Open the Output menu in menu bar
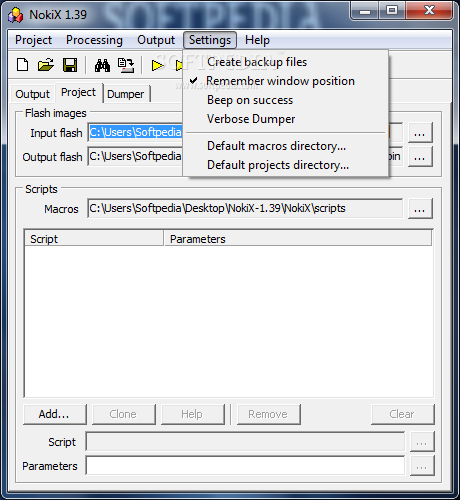This screenshot has height=500, width=460. (156, 40)
